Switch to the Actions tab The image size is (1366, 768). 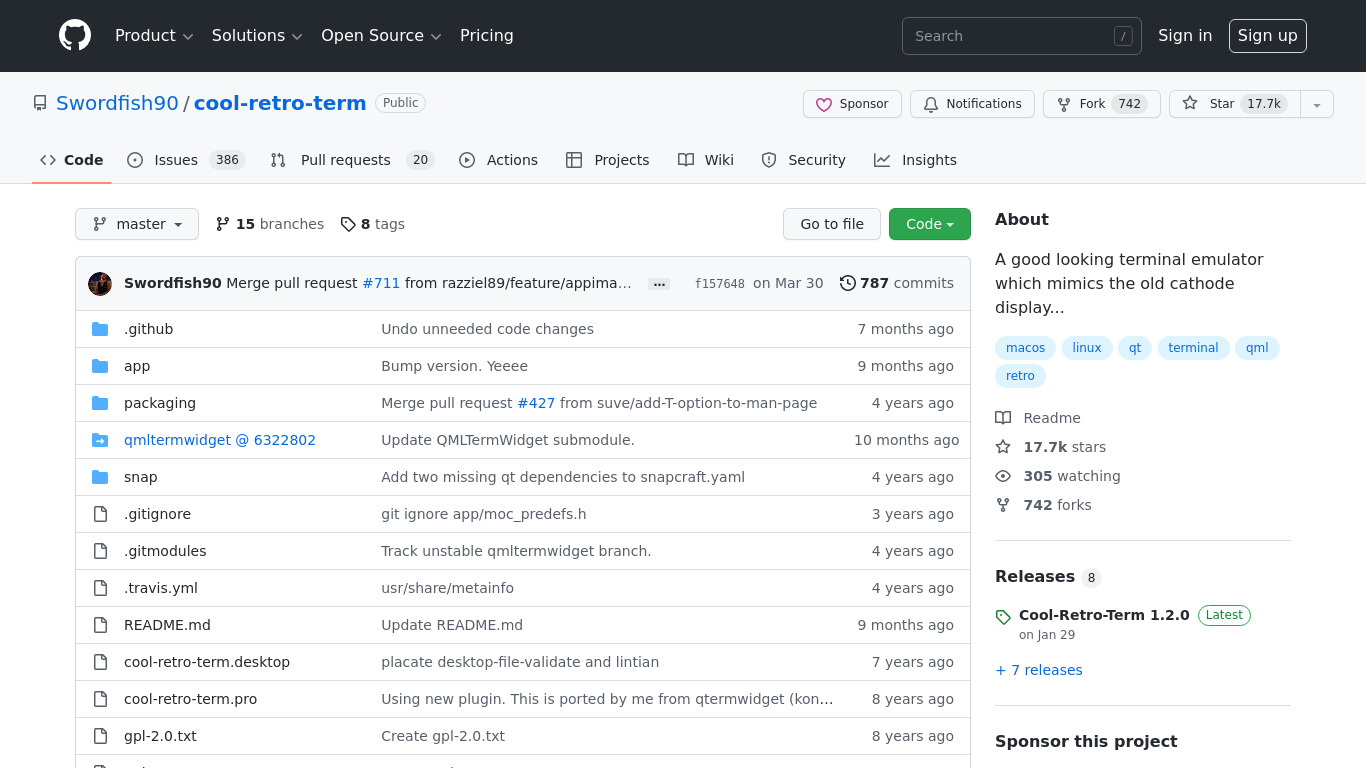coord(498,160)
